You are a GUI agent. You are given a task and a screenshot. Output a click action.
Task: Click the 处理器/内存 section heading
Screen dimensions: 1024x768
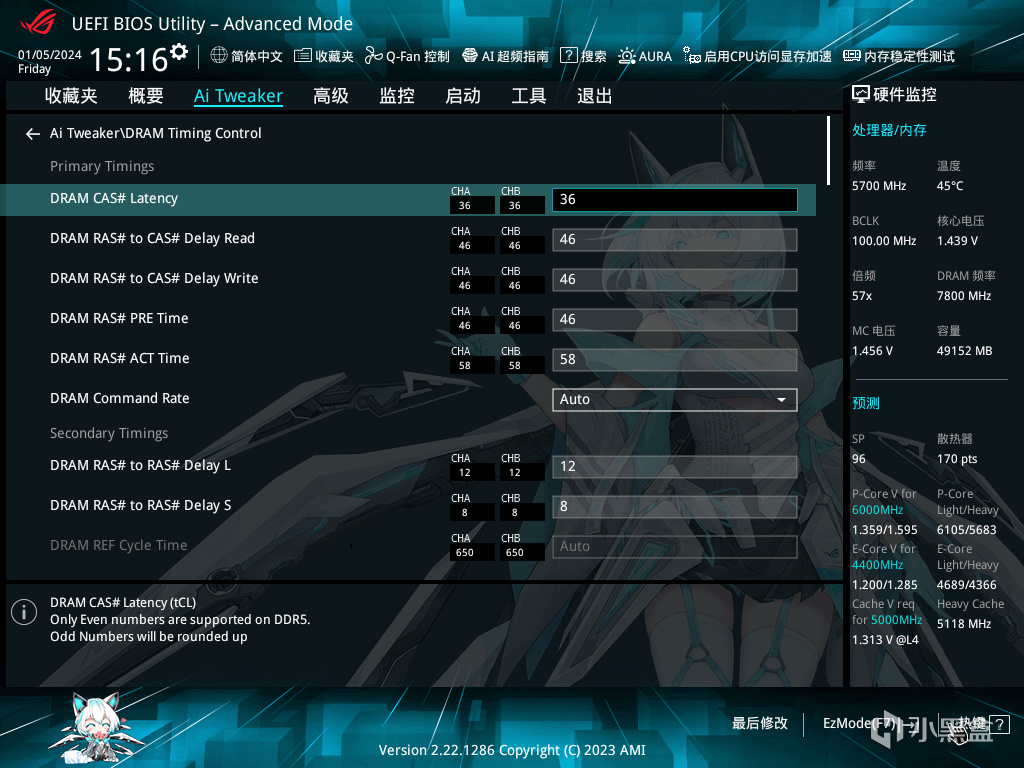click(889, 130)
